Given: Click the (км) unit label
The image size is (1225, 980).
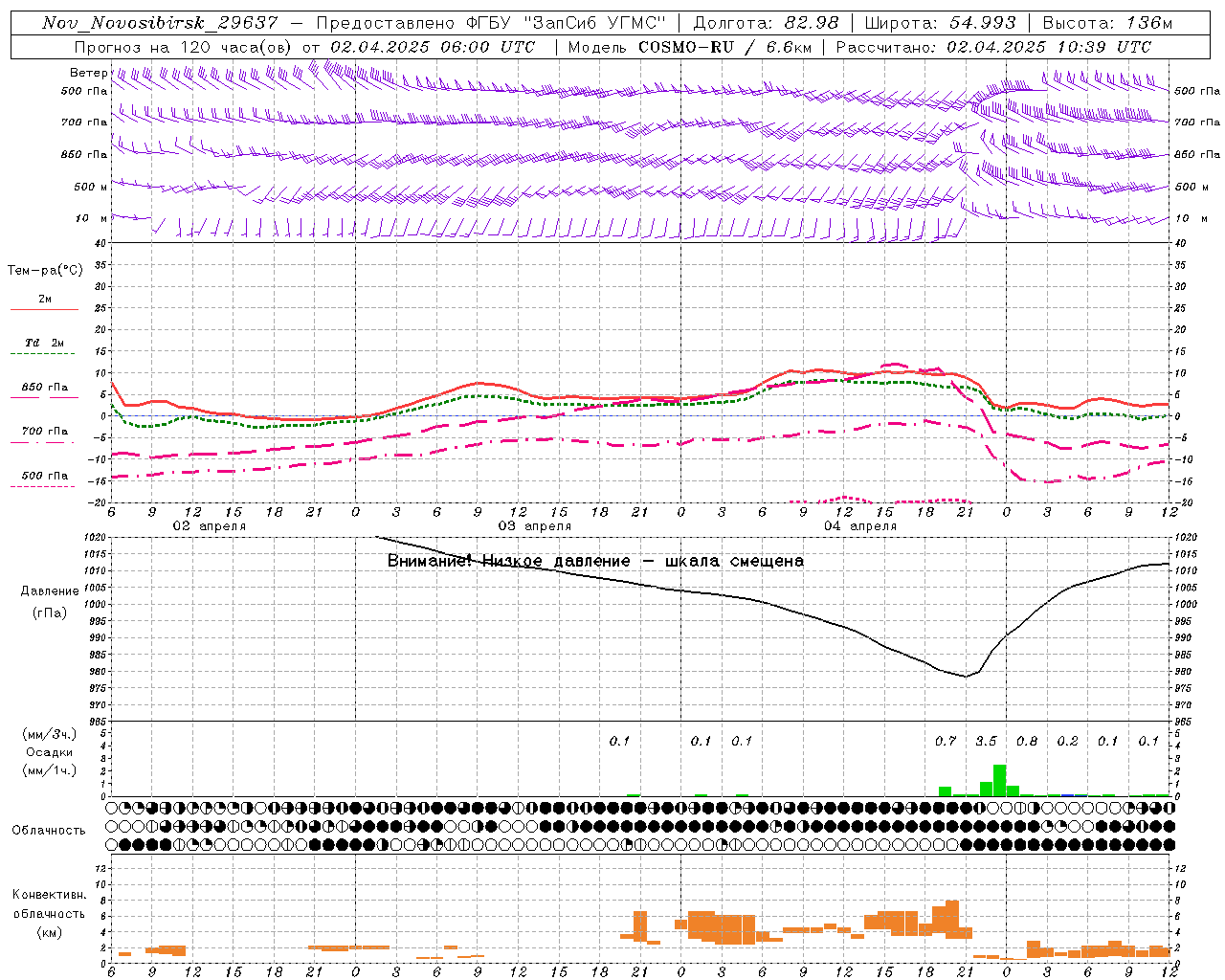Looking at the screenshot, I should point(50,932).
